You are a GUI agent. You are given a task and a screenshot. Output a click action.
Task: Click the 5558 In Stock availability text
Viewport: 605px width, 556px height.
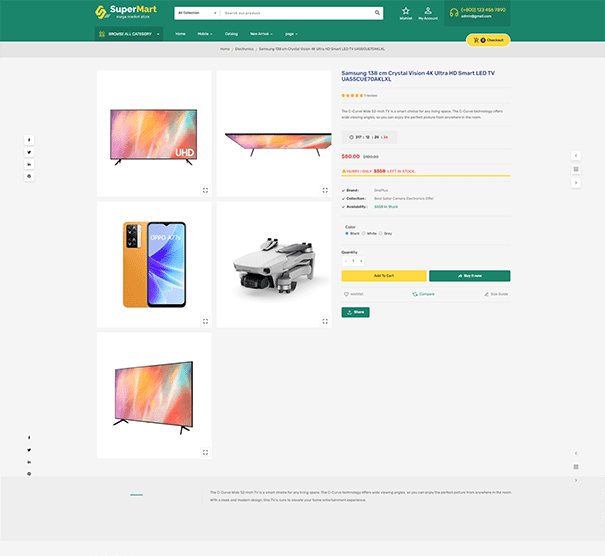tap(386, 207)
